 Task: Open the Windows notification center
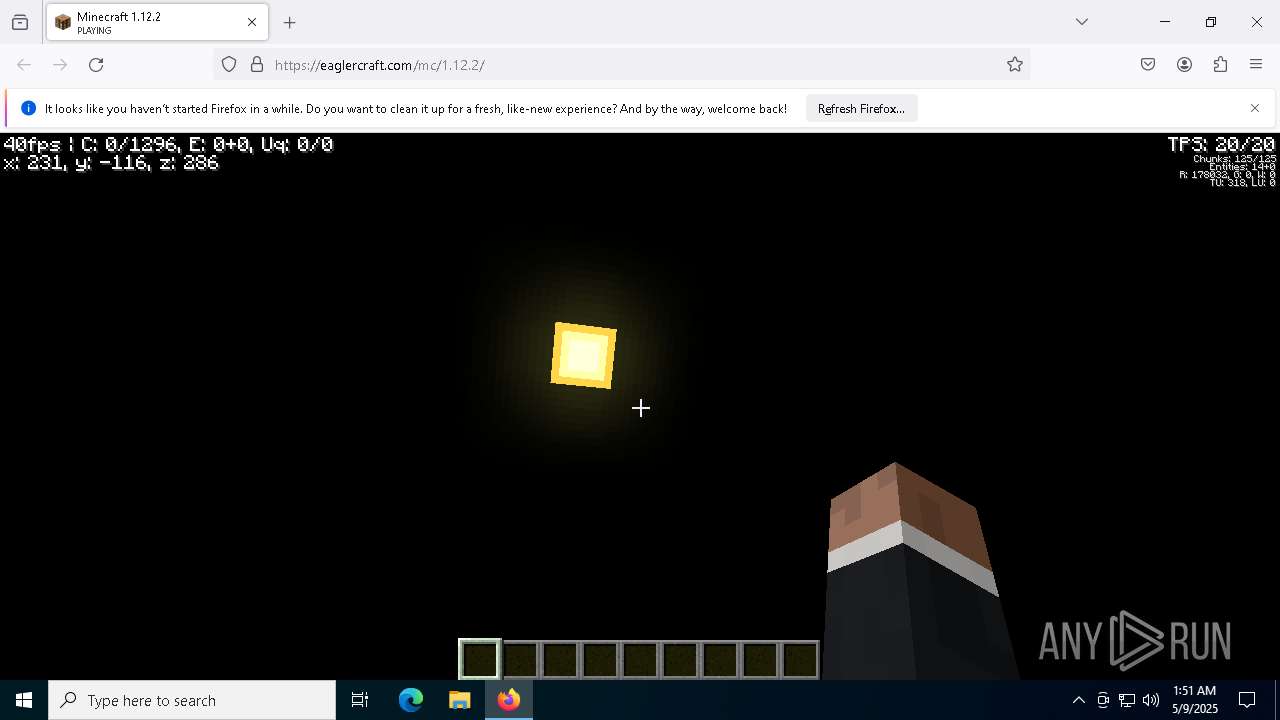[1248, 700]
